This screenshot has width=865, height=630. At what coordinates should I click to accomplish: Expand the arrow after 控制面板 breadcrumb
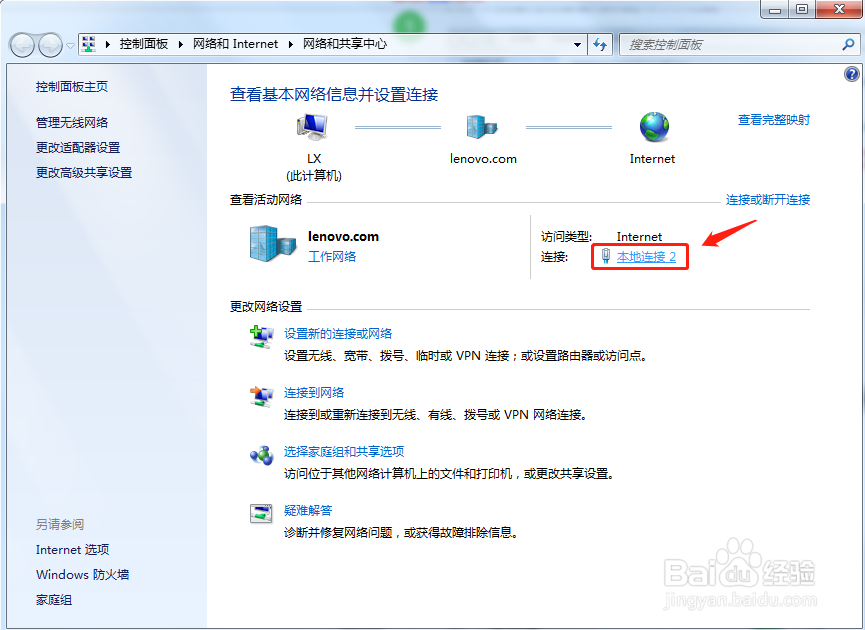pyautogui.click(x=180, y=44)
